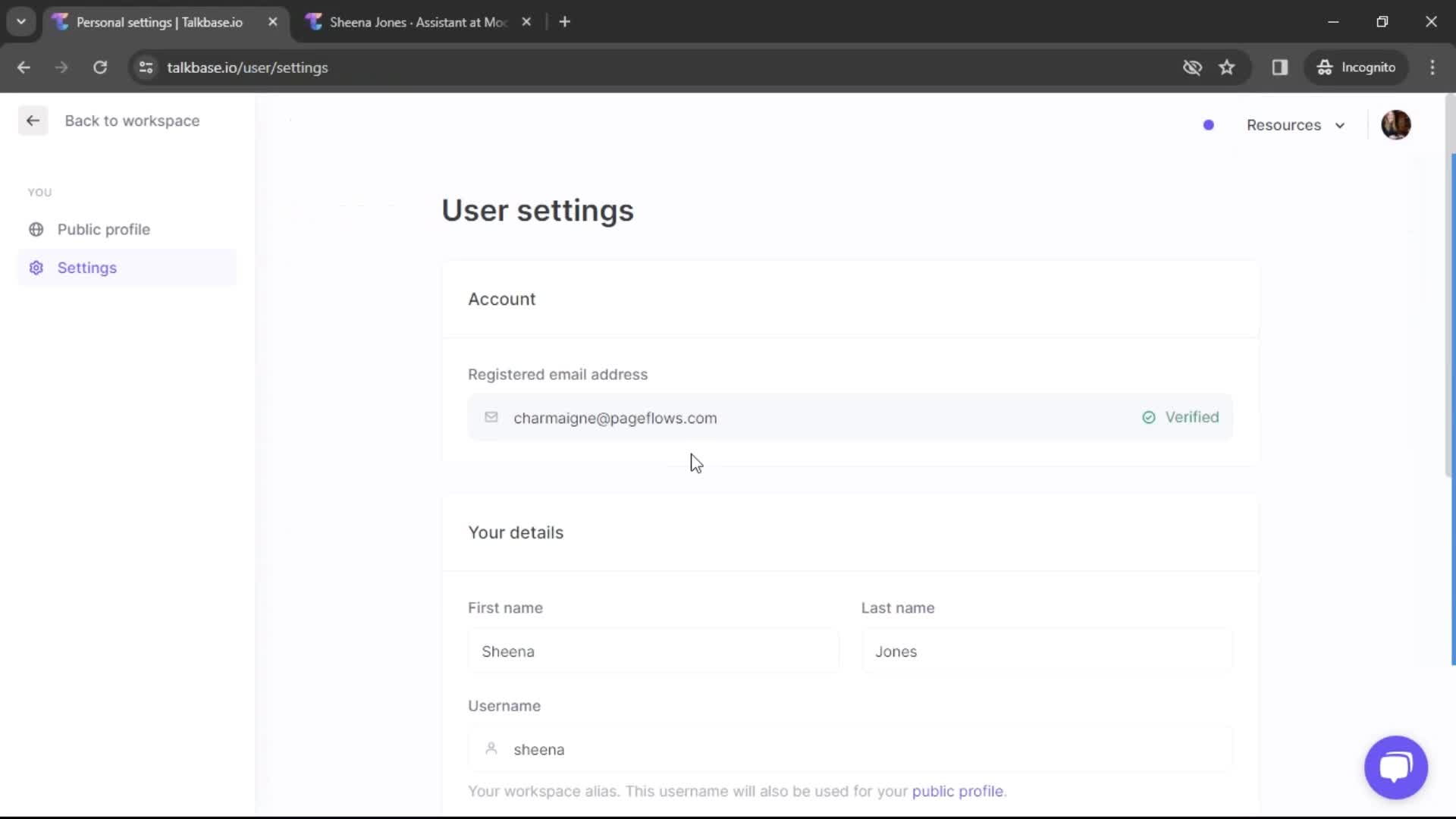
Task: Open the Public profile globe icon
Action: click(36, 229)
